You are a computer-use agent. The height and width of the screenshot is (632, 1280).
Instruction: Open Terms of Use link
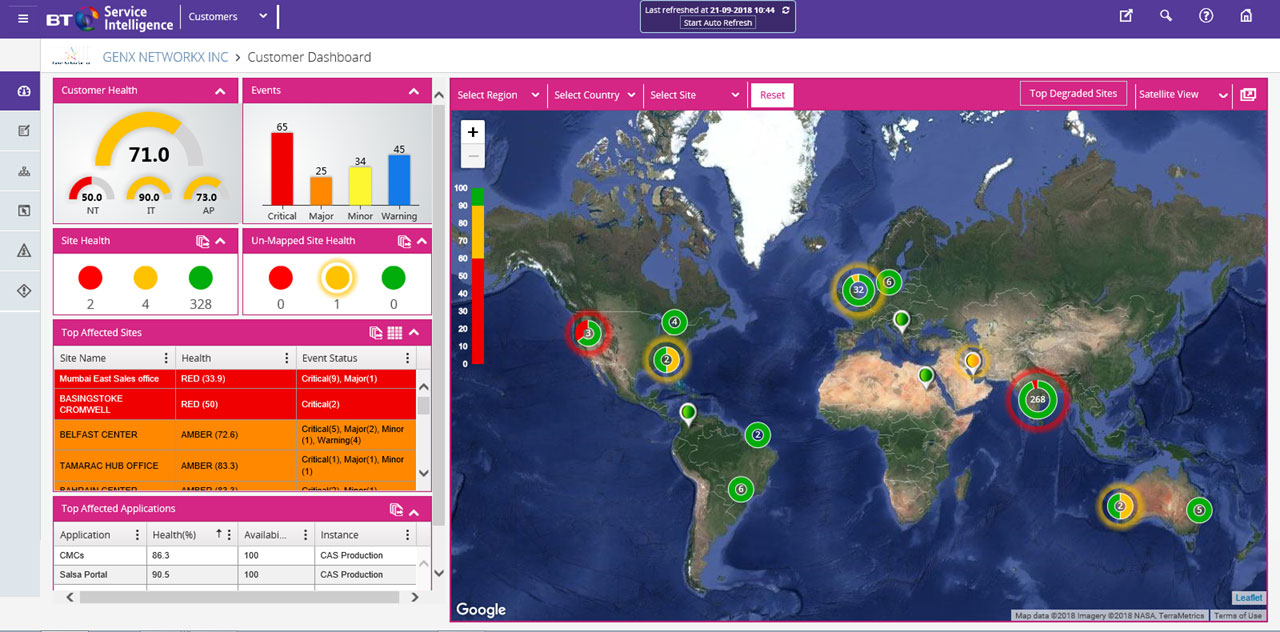pyautogui.click(x=1238, y=616)
